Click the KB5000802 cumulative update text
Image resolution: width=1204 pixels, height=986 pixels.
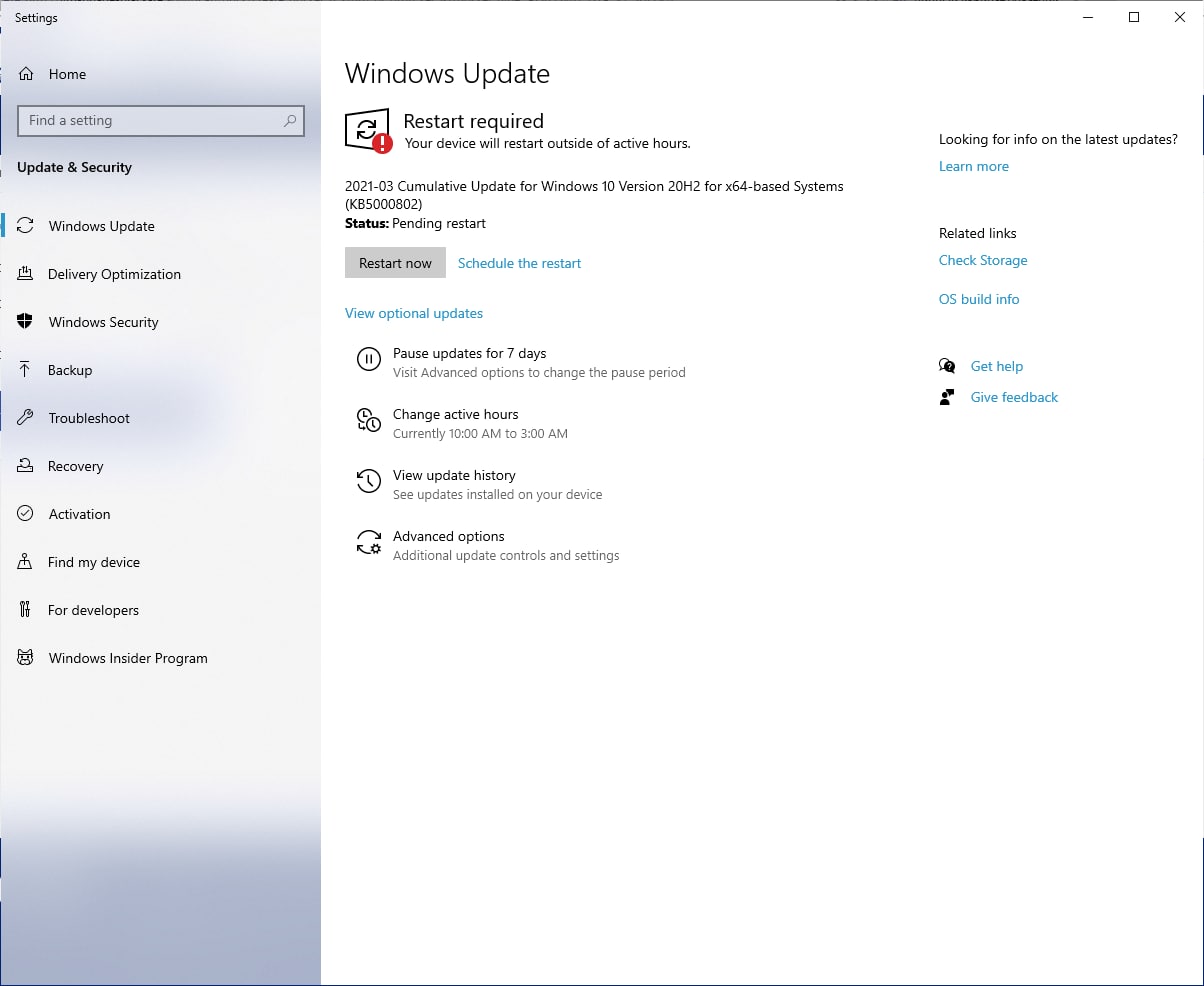tap(594, 195)
